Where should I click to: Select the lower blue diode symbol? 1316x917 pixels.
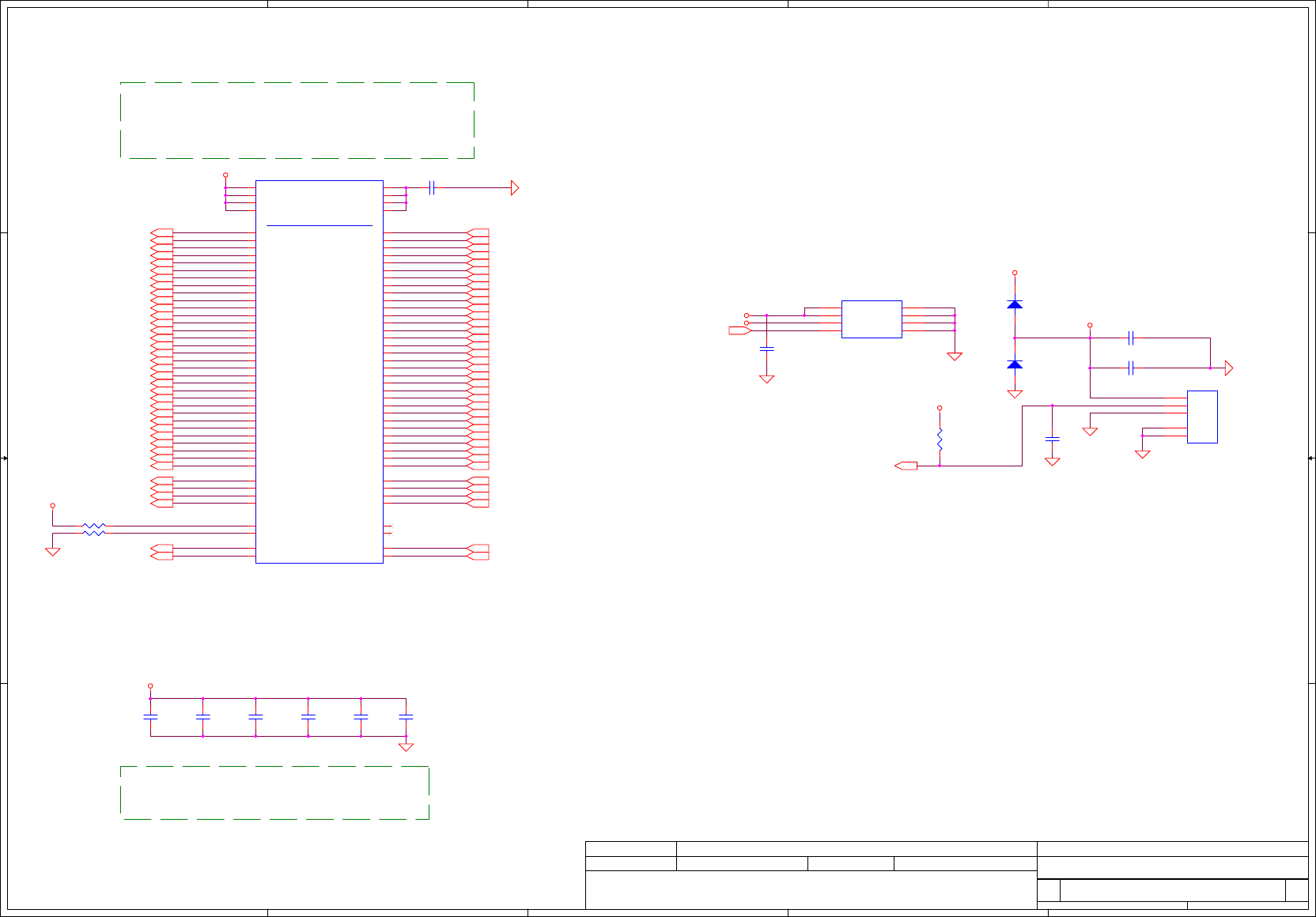pos(1015,364)
